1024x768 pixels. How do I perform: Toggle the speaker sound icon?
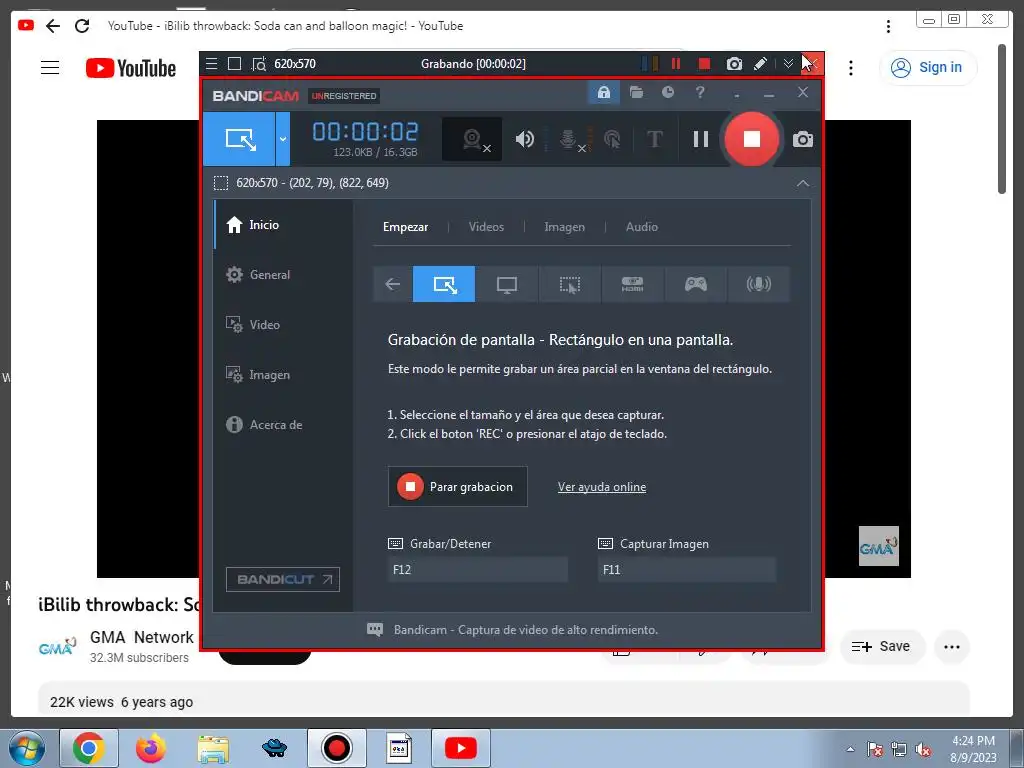click(x=524, y=139)
